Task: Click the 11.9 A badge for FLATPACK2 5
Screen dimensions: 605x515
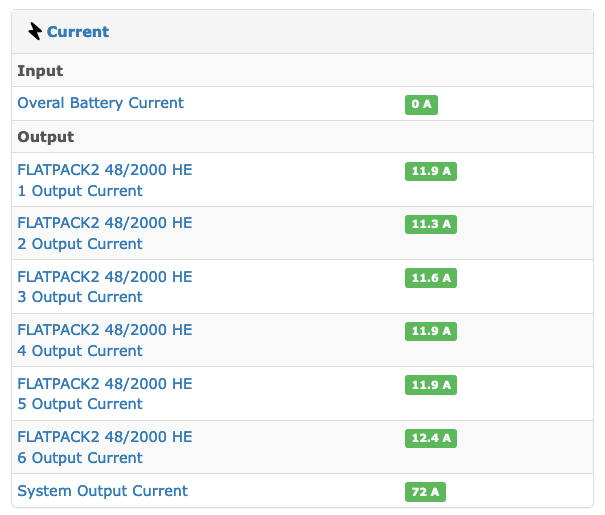Action: click(431, 385)
